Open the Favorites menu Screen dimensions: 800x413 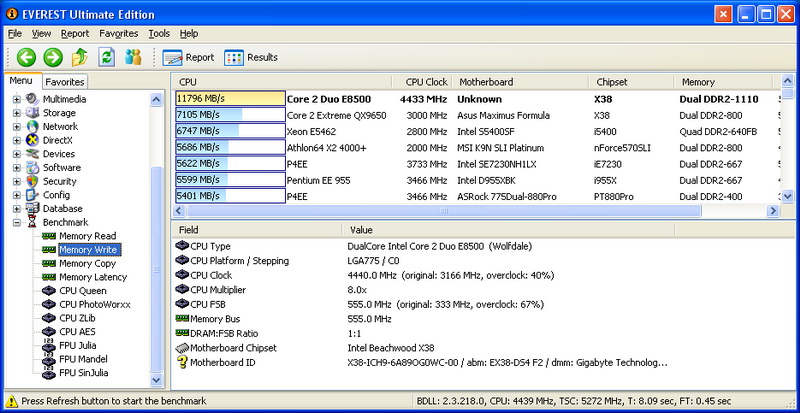118,34
